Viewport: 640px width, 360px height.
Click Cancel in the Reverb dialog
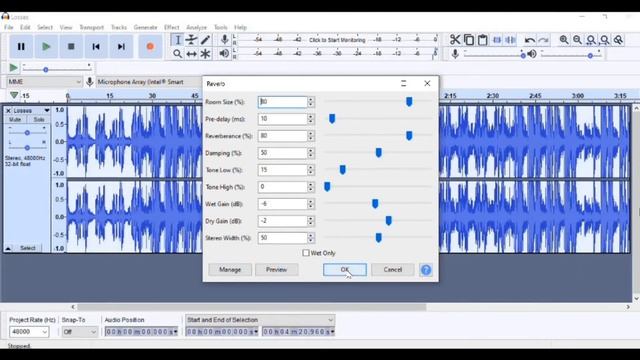393,270
